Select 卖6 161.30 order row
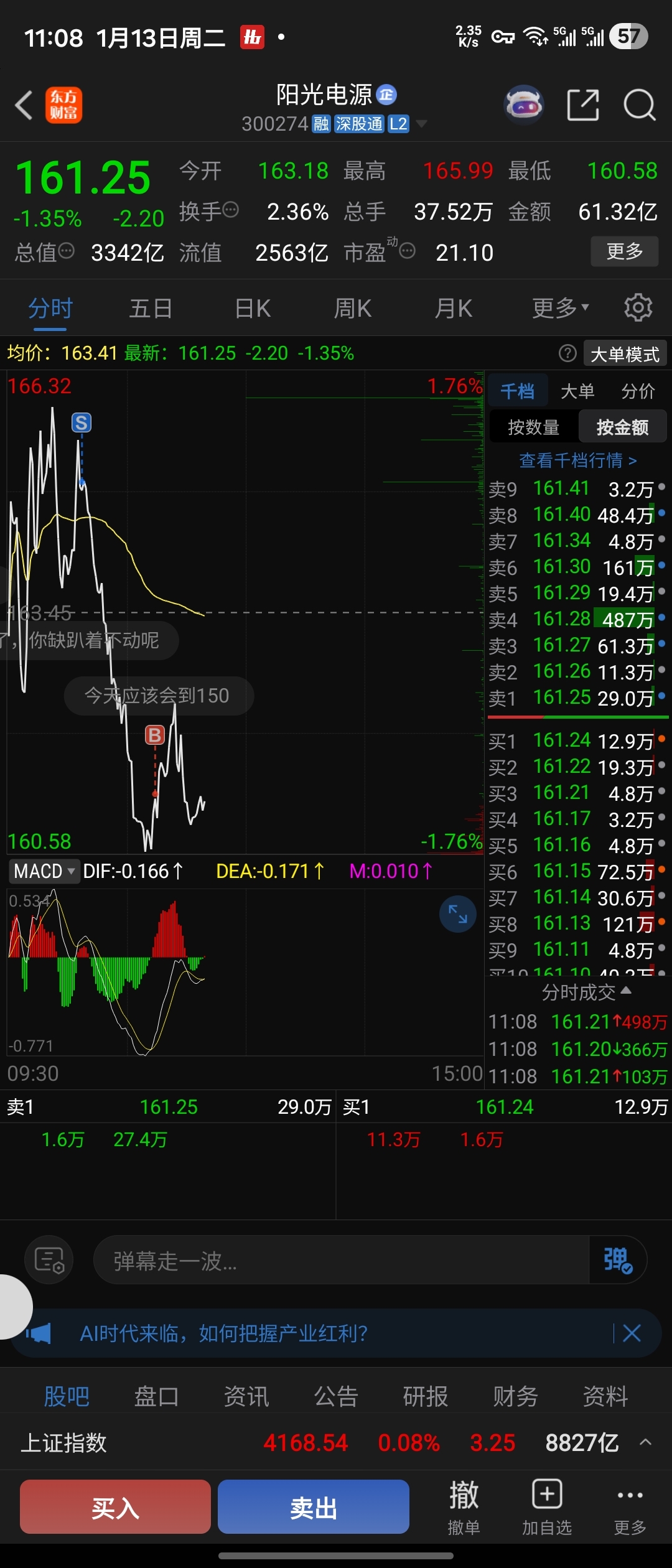 (577, 567)
